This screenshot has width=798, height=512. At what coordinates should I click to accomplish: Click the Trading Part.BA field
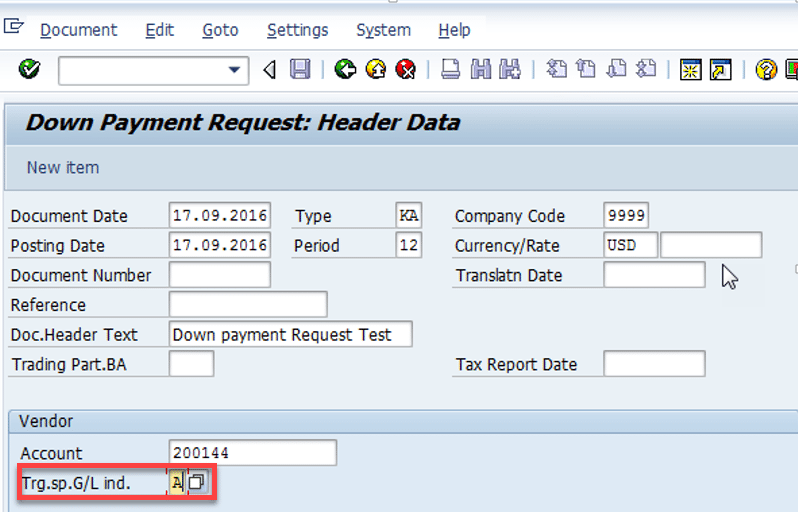click(x=191, y=364)
